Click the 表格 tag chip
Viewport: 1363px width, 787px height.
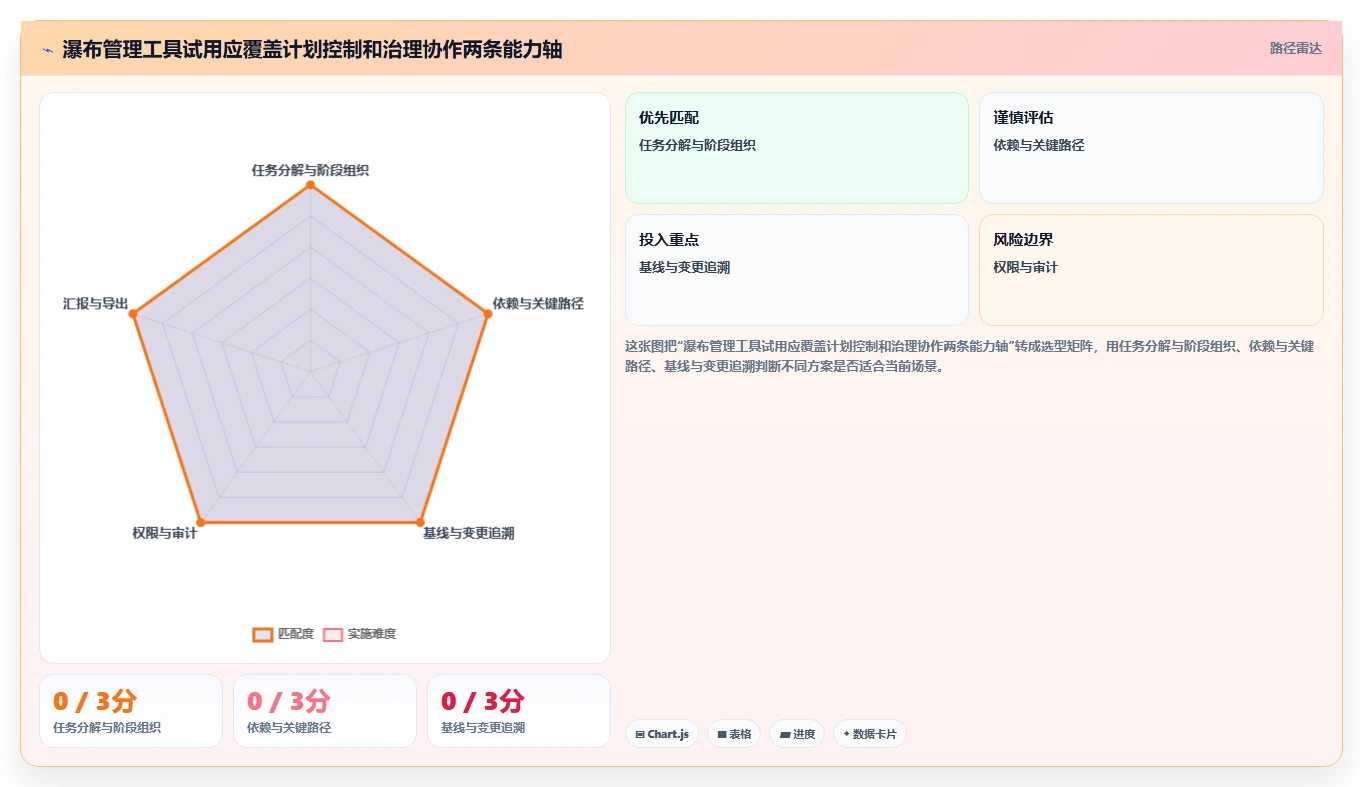point(734,734)
